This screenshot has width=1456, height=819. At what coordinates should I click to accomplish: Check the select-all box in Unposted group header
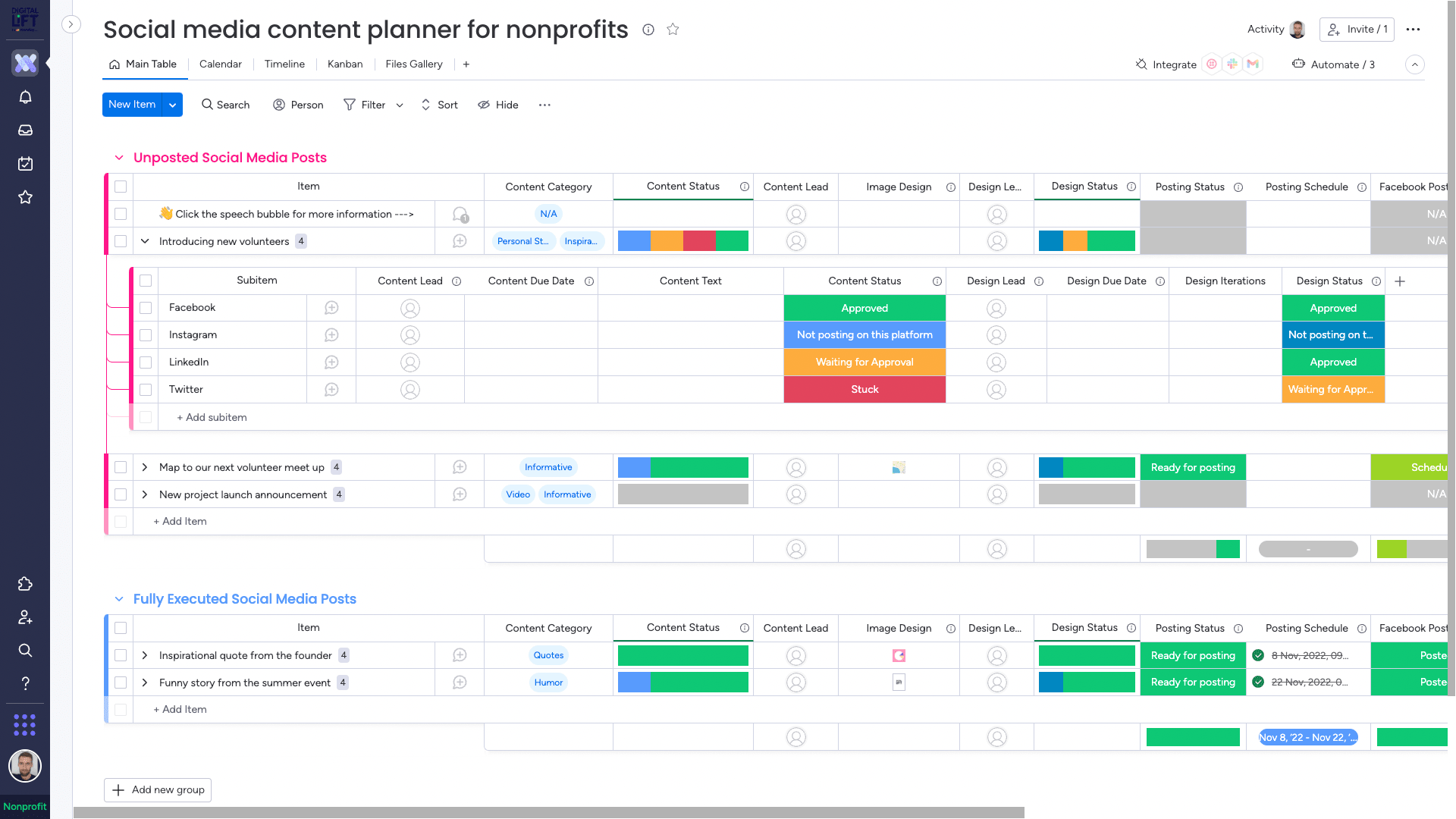point(121,187)
